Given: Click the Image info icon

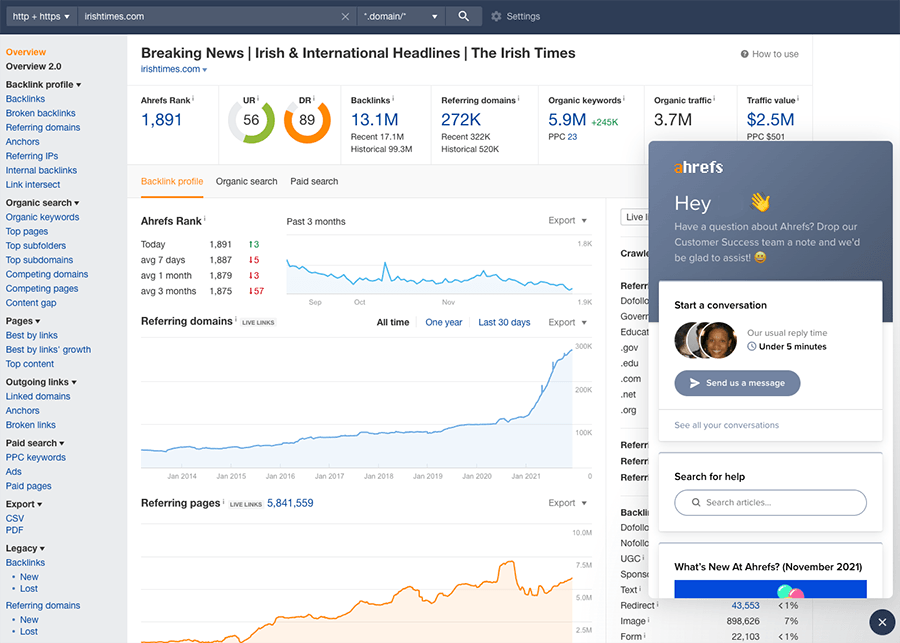Looking at the screenshot, I should pos(649,619).
